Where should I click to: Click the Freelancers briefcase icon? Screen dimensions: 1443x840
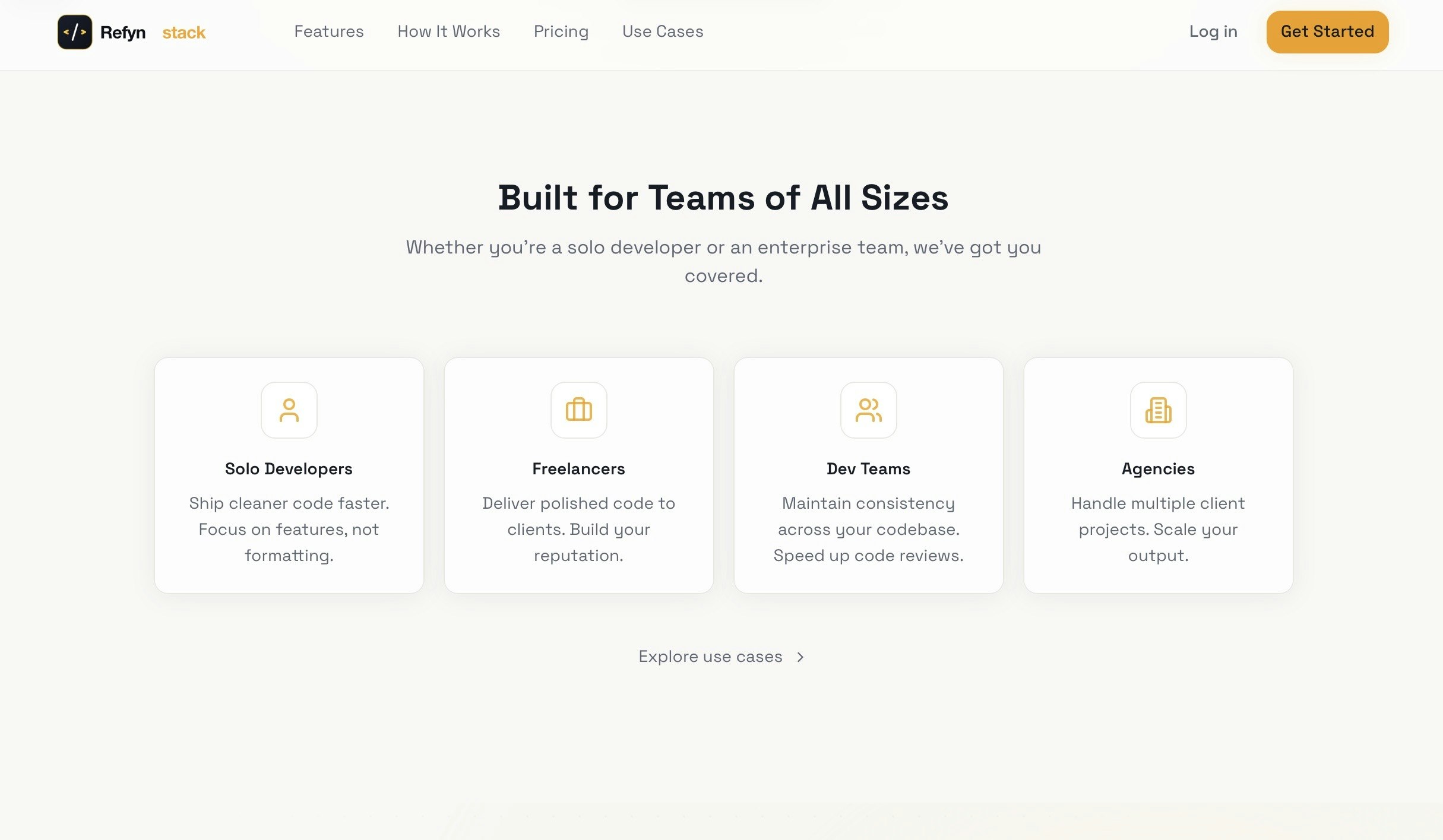(x=579, y=410)
